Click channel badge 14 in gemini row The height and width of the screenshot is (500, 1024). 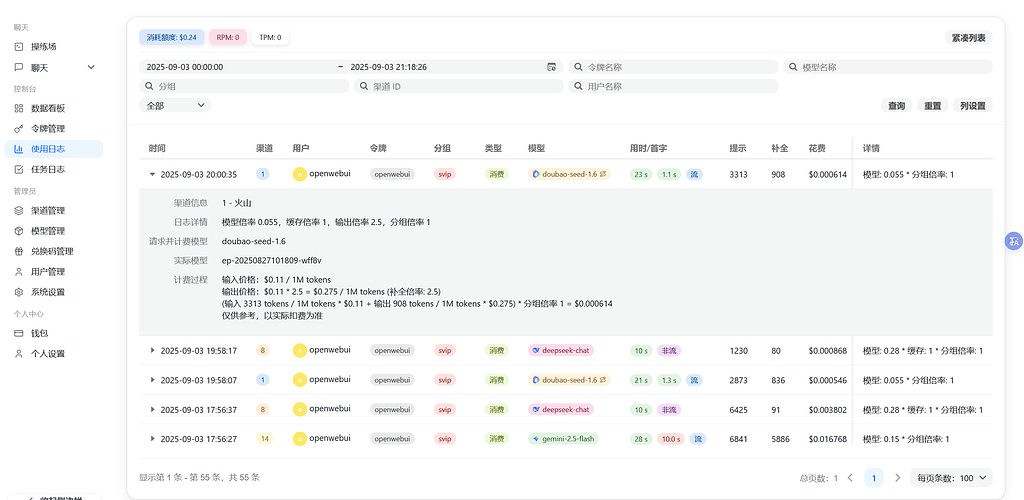click(264, 439)
